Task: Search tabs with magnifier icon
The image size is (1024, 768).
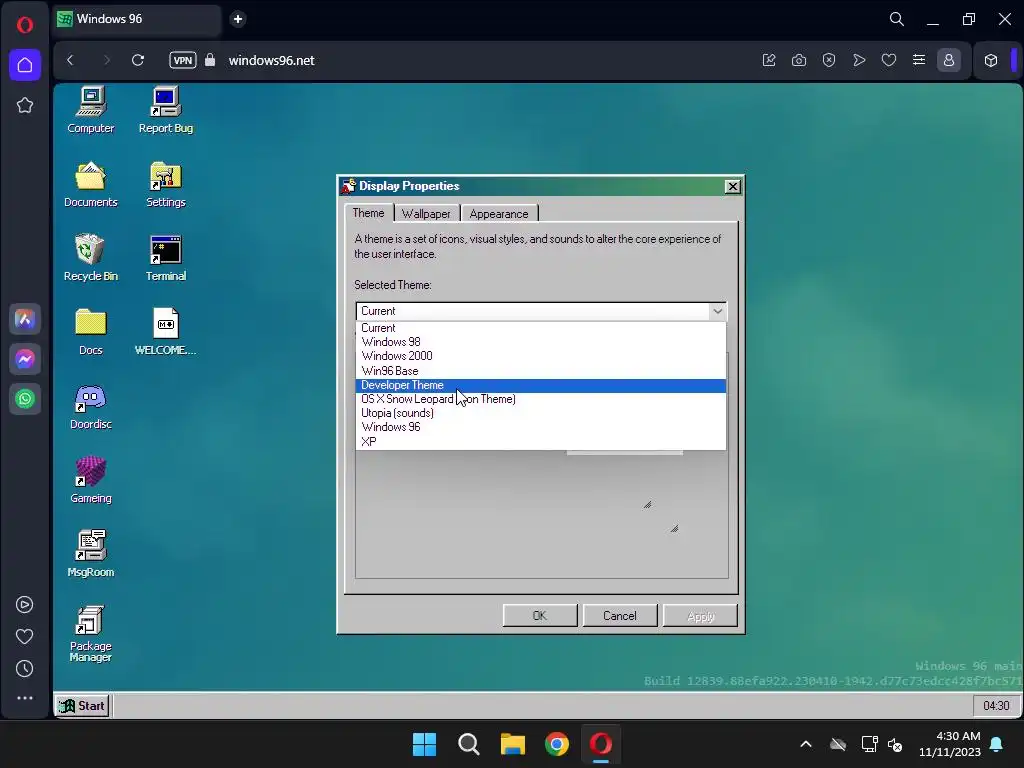Action: tap(897, 19)
